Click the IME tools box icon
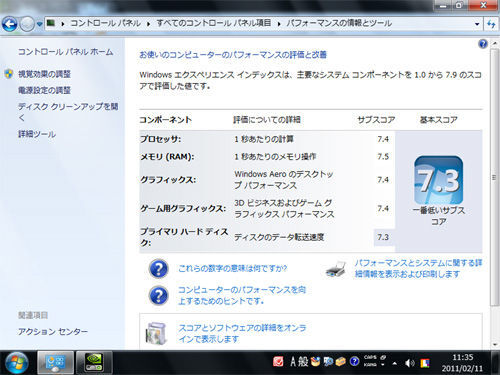Viewport: 500px width, 375px height. [341, 361]
